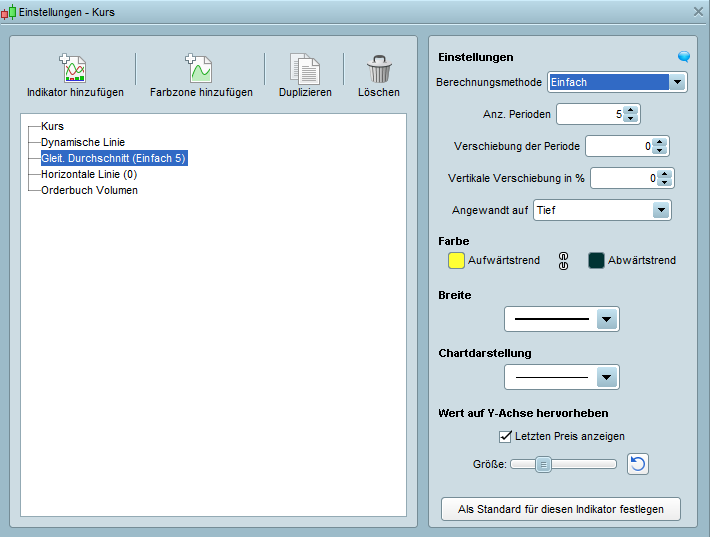Click the Indikator hinzufügen label
Viewport: 710px width, 537px height.
pyautogui.click(x=75, y=92)
